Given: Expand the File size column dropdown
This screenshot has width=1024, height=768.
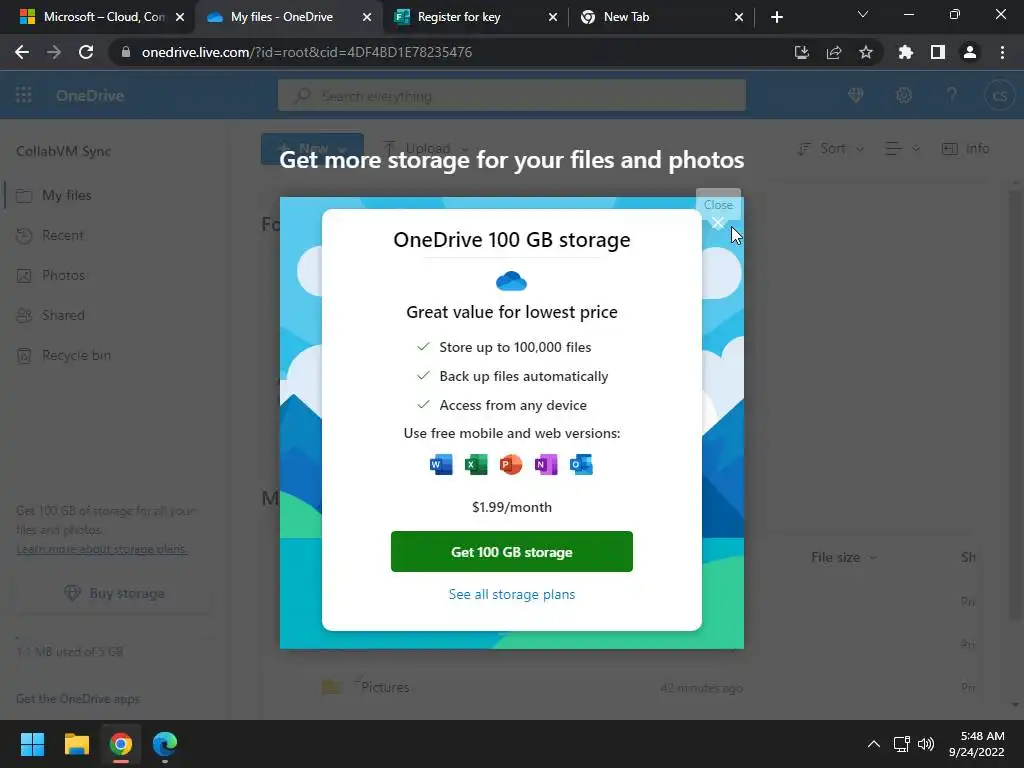Looking at the screenshot, I should [x=843, y=558].
